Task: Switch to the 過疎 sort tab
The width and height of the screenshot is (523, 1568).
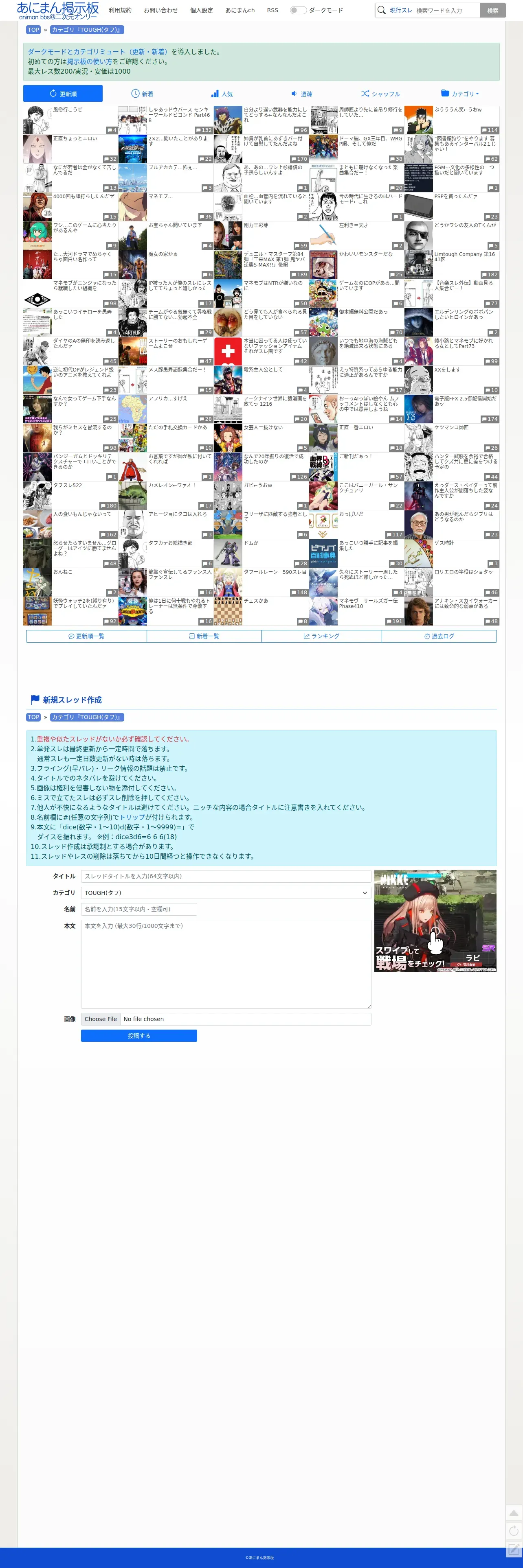Action: (301, 94)
